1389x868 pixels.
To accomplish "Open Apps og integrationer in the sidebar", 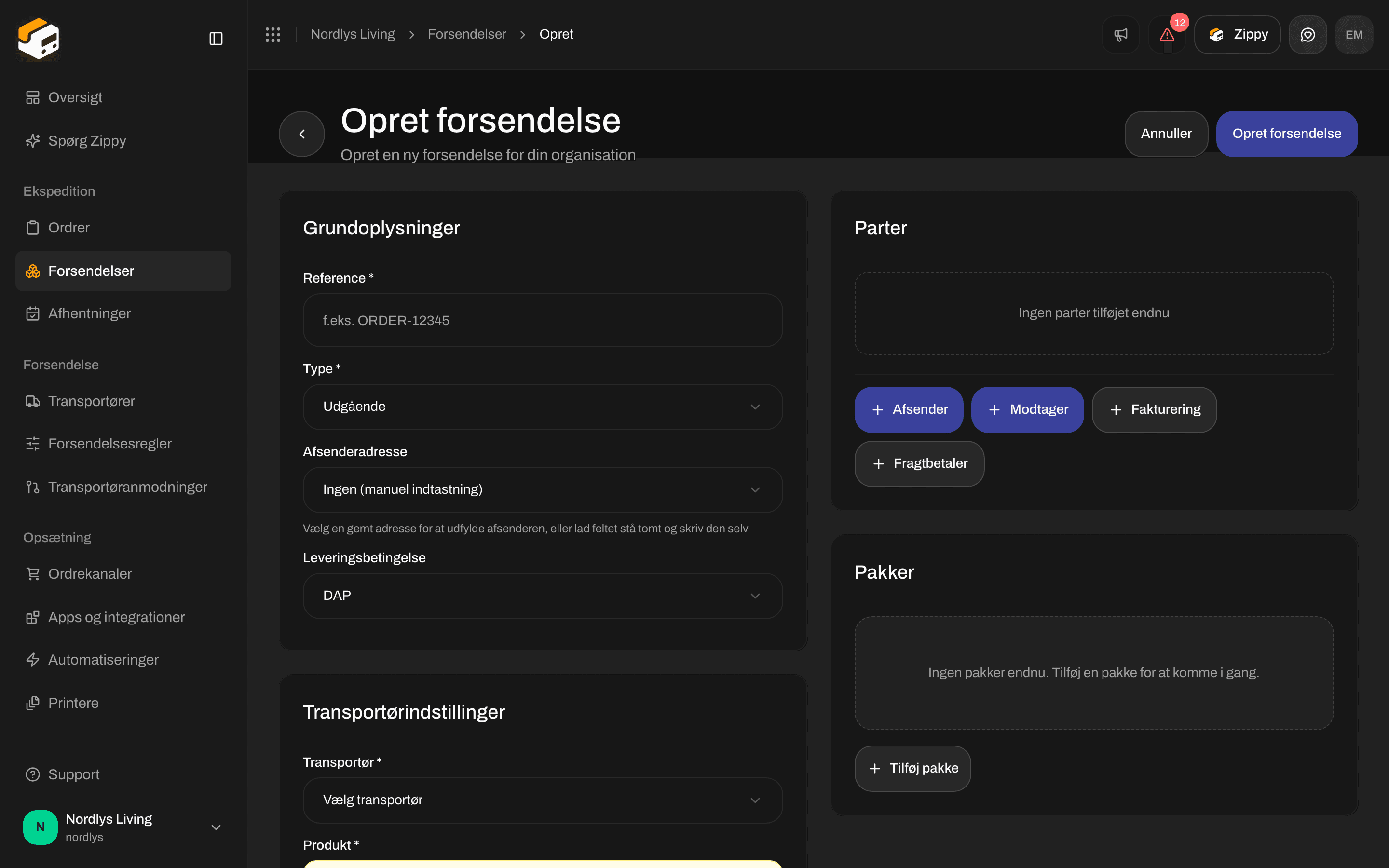I will [x=123, y=617].
